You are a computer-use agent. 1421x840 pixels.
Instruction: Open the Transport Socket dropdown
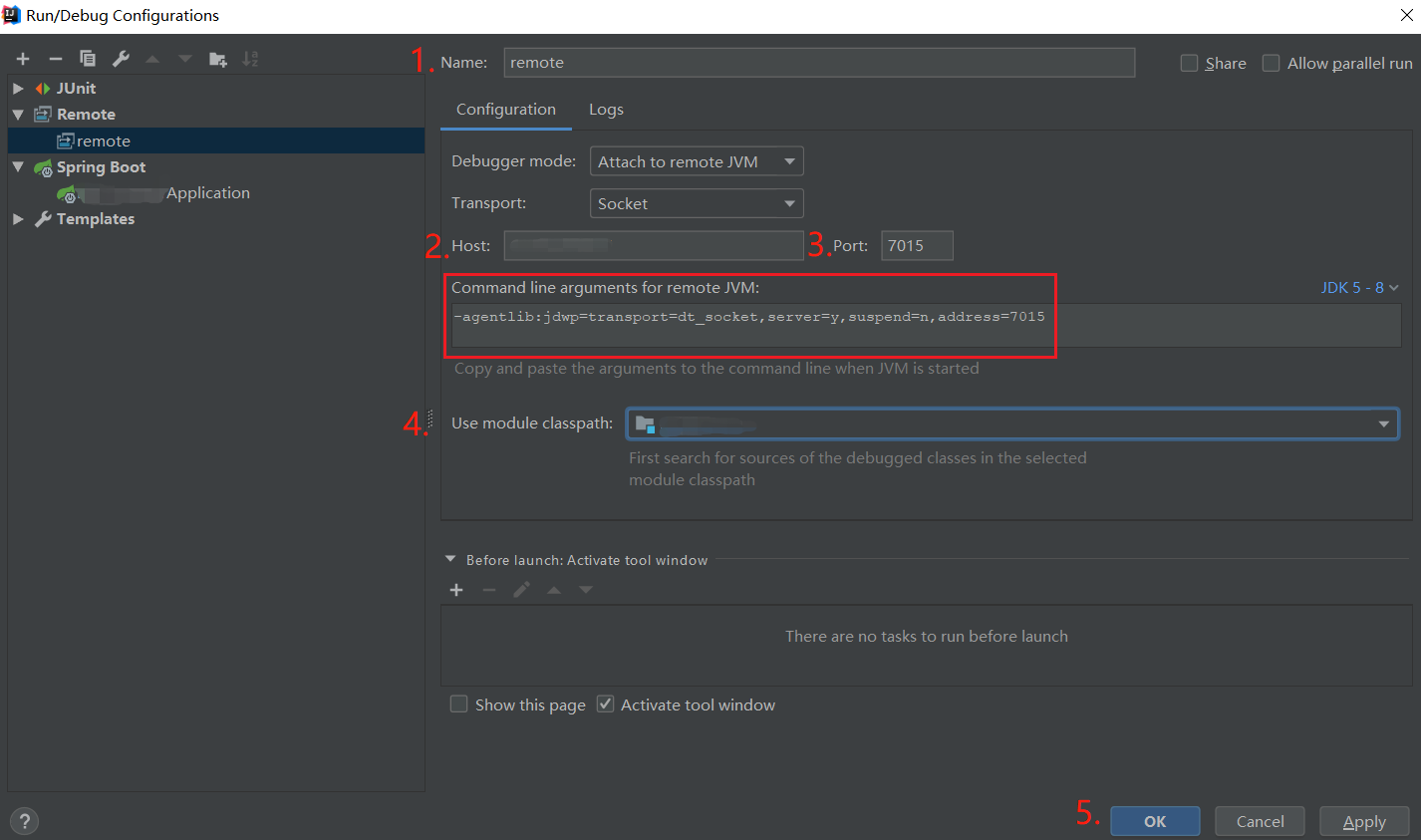(x=697, y=203)
